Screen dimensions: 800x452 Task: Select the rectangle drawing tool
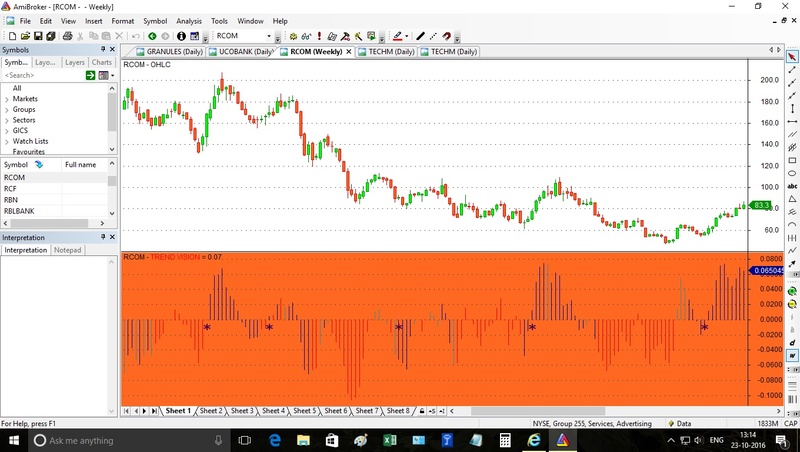pos(792,161)
